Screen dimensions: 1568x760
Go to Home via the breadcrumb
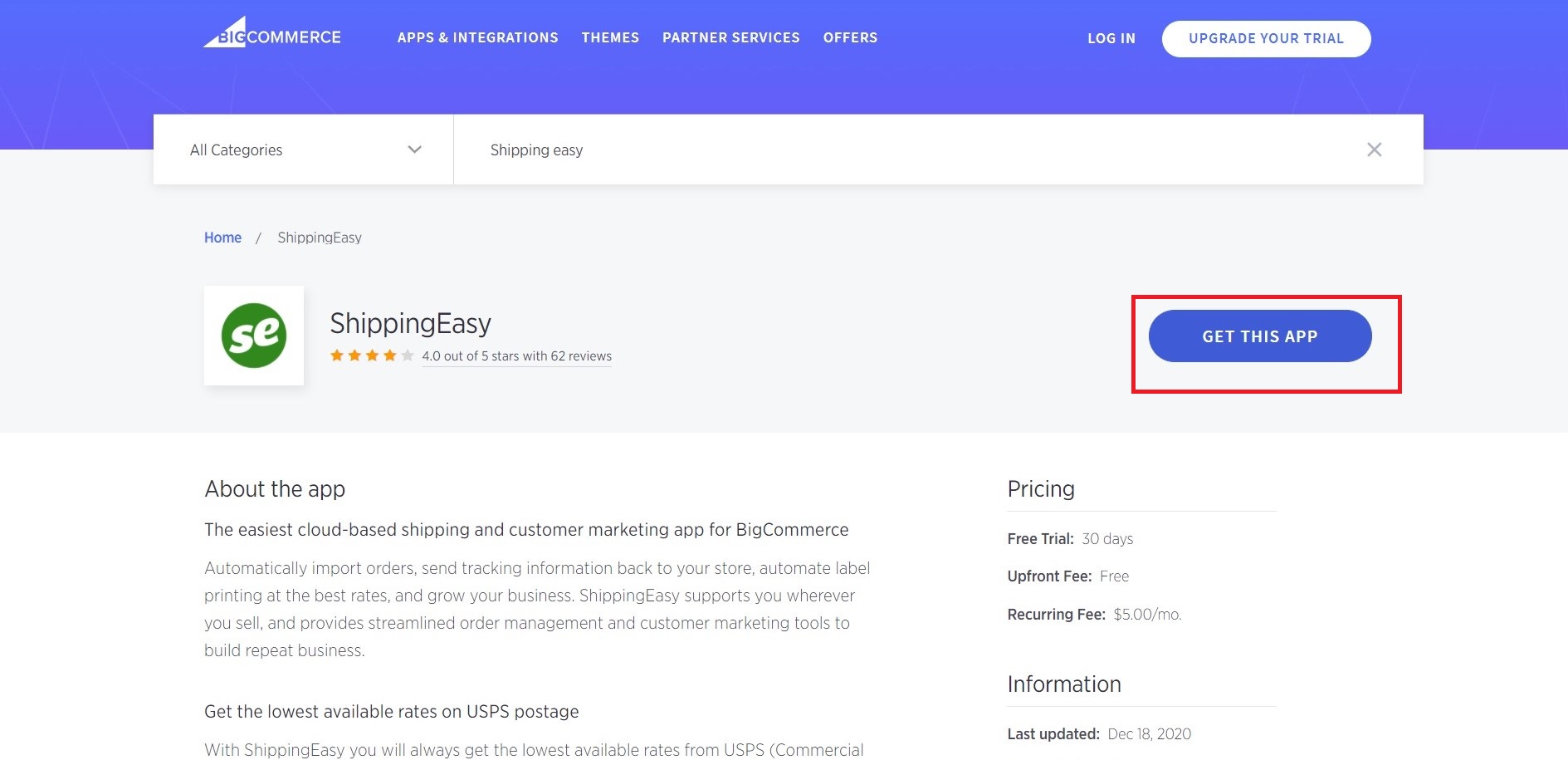coord(222,238)
